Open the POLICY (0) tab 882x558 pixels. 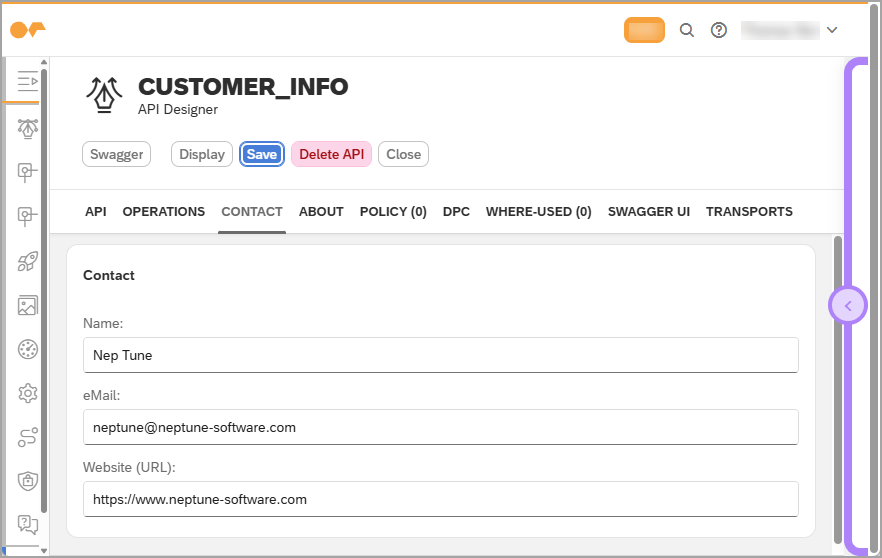393,212
